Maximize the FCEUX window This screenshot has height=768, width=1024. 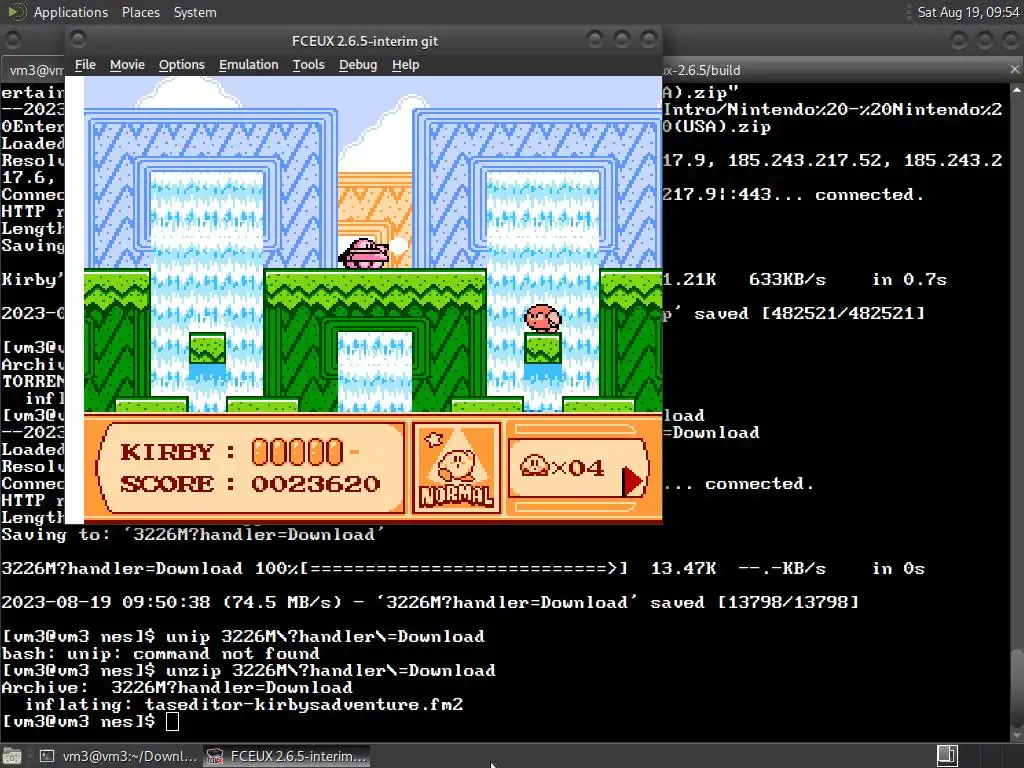coord(622,40)
